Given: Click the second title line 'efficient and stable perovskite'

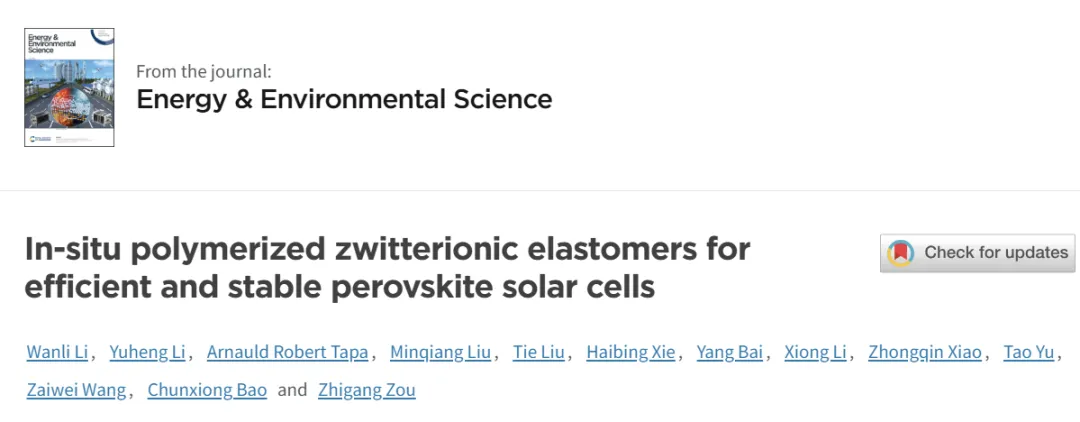Looking at the screenshot, I should 340,287.
